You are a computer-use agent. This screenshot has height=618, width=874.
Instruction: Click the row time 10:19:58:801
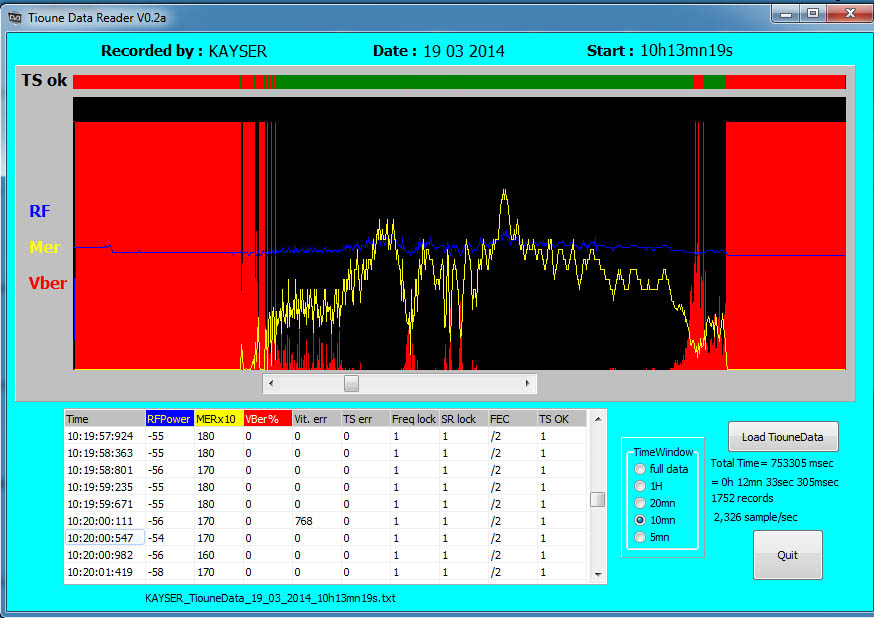pyautogui.click(x=100, y=470)
